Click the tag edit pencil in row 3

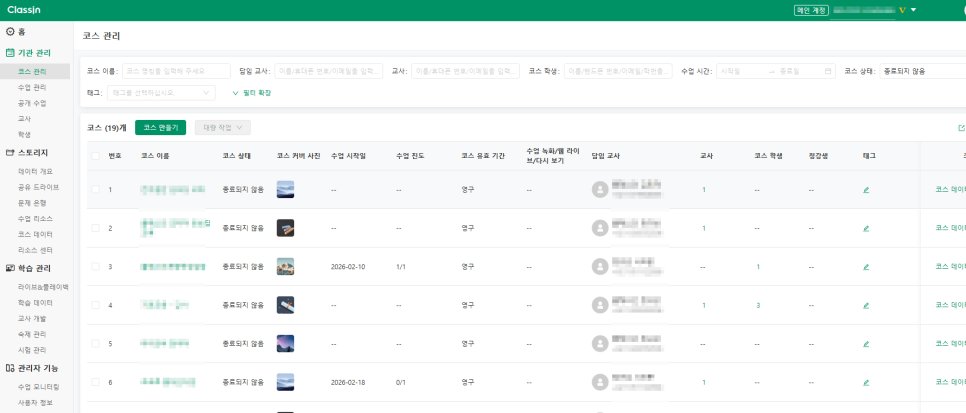click(866, 267)
